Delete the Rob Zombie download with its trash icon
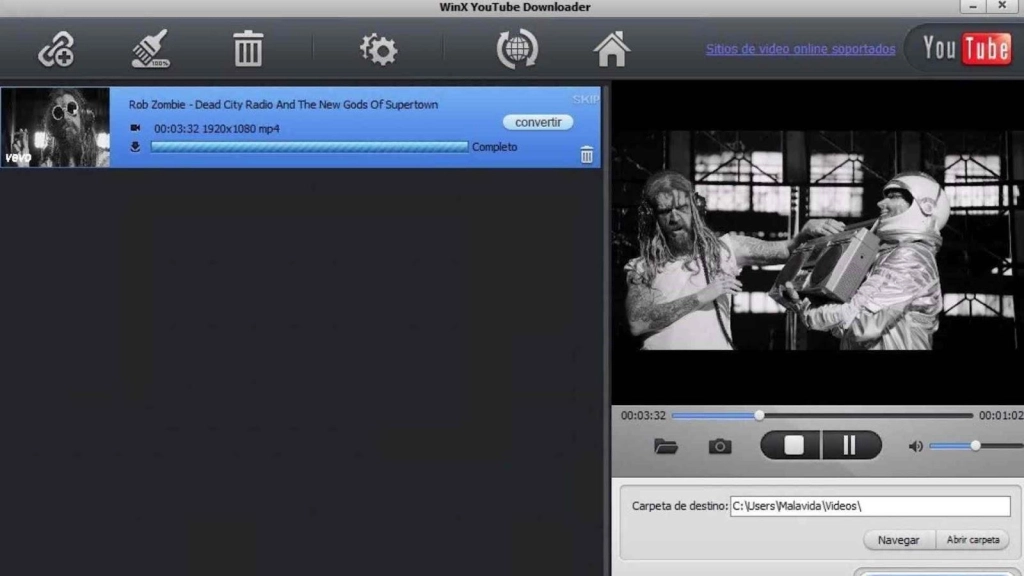The height and width of the screenshot is (576, 1024). (x=586, y=155)
